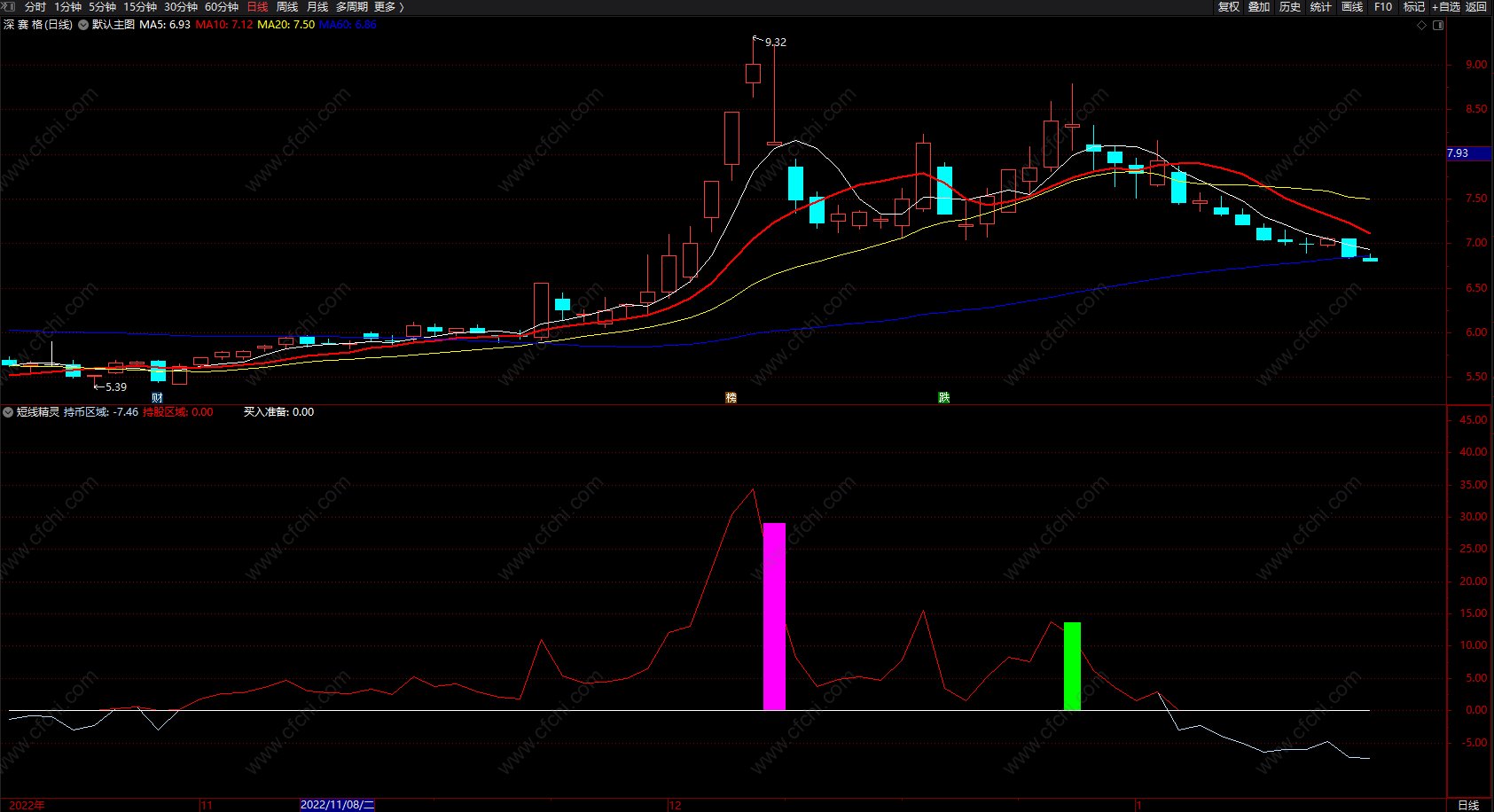Viewport: 1494px width, 812px height.
Task: Click the MA60: 6.86 label
Action: (348, 25)
